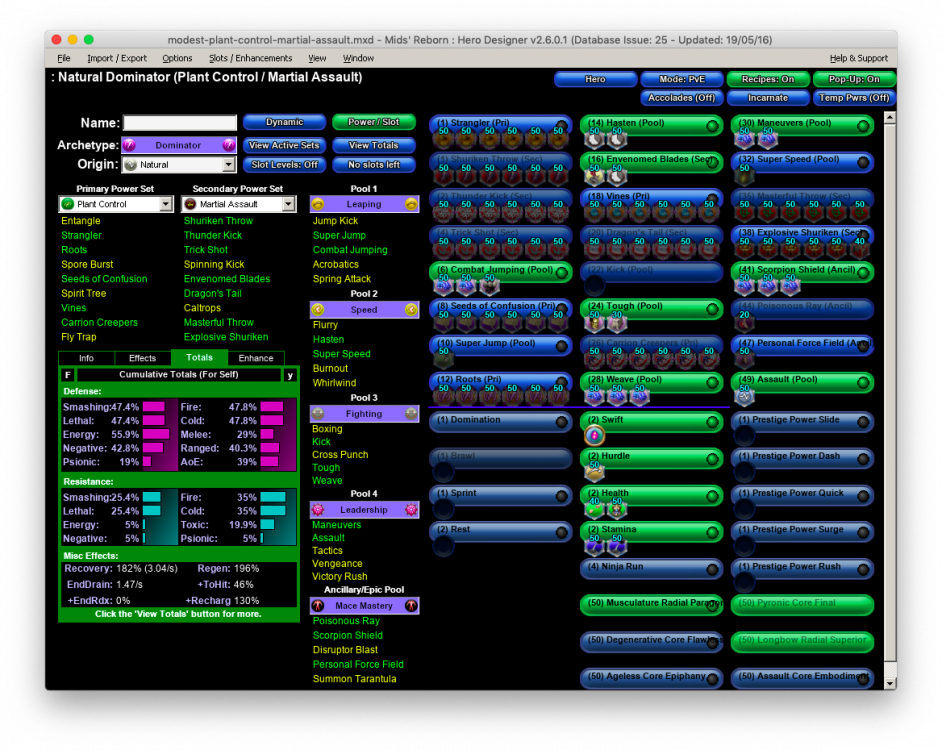Viewport: 942px width, 750px height.
Task: Toggle the Ninja Run power indicator
Action: tap(711, 569)
